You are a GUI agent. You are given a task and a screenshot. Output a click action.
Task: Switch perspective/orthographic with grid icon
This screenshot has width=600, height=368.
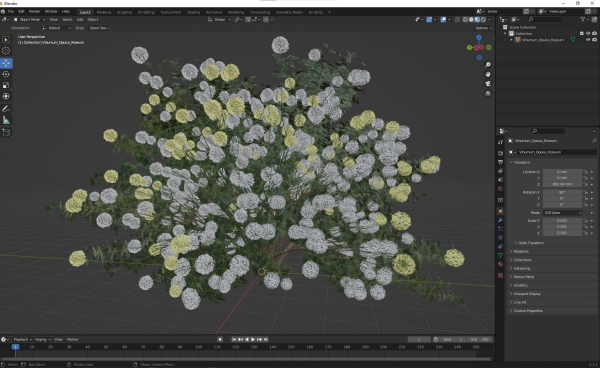(488, 93)
